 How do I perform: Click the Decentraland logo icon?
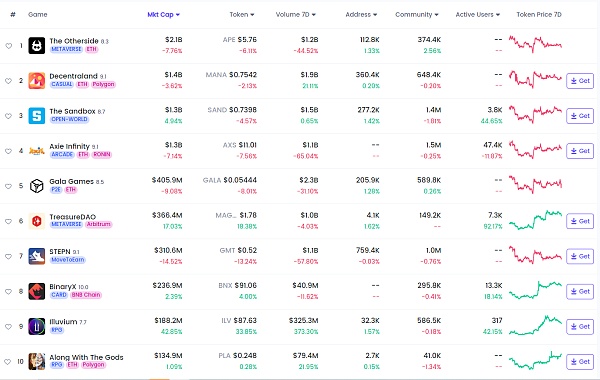[x=37, y=81]
